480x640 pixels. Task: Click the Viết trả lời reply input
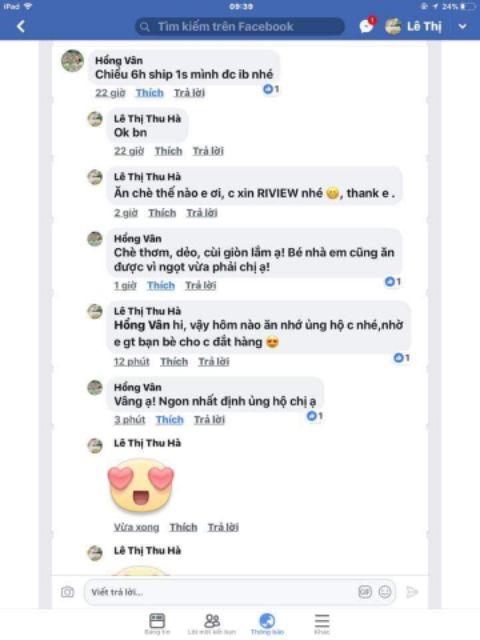pyautogui.click(x=240, y=592)
